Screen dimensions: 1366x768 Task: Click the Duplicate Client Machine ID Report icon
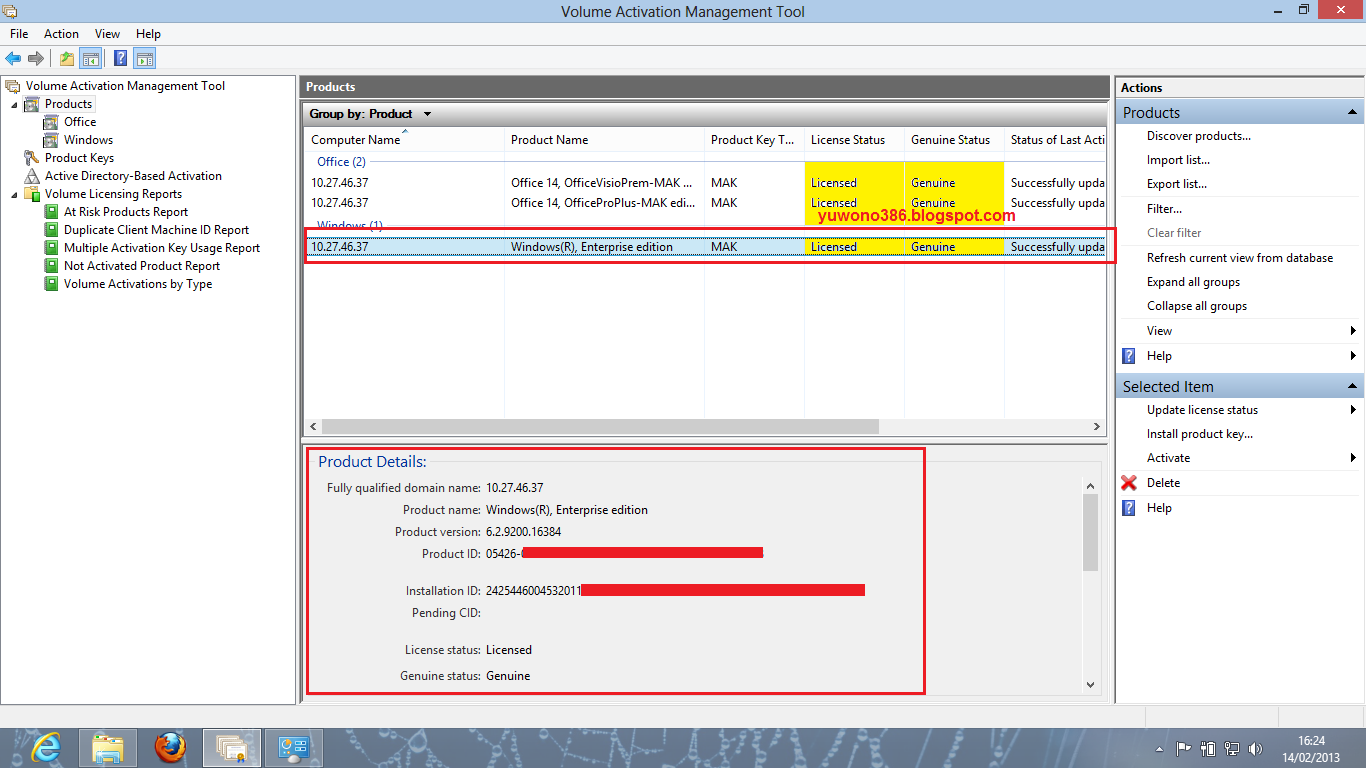pyautogui.click(x=51, y=230)
